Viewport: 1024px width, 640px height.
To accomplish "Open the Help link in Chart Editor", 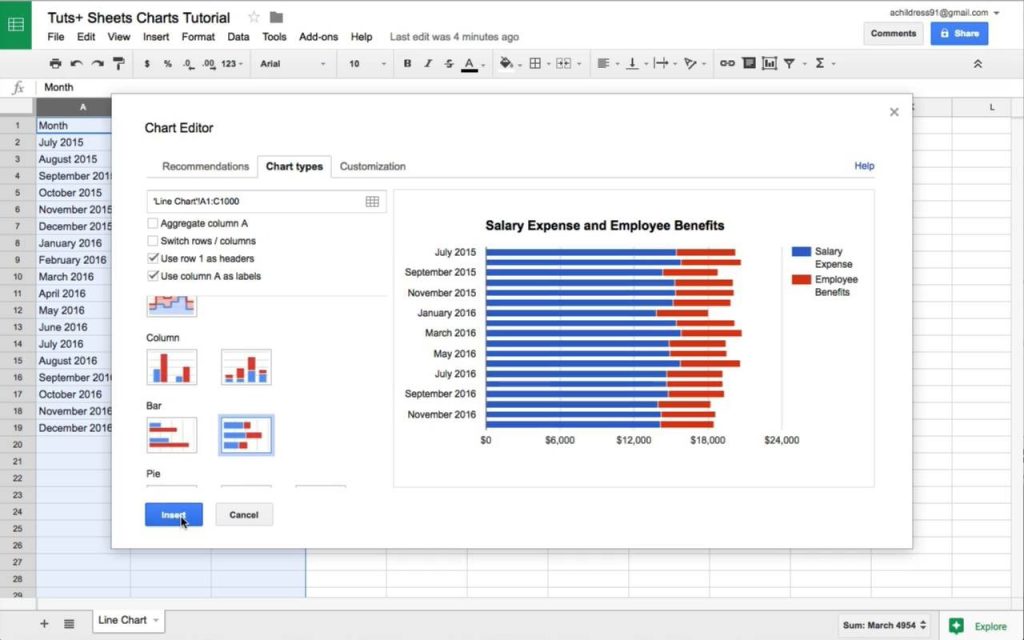I will (864, 166).
